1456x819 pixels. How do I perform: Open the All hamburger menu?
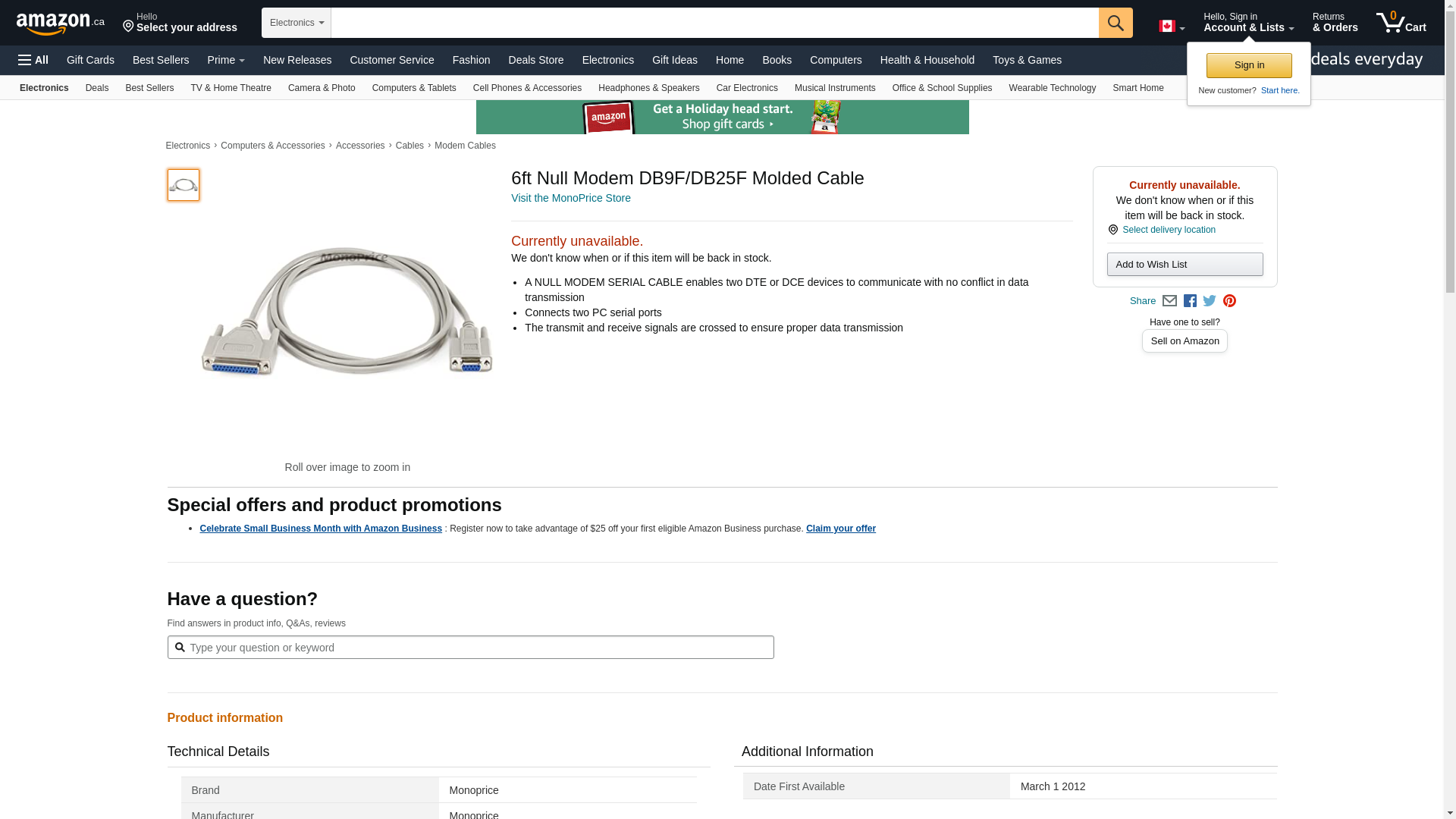click(33, 60)
